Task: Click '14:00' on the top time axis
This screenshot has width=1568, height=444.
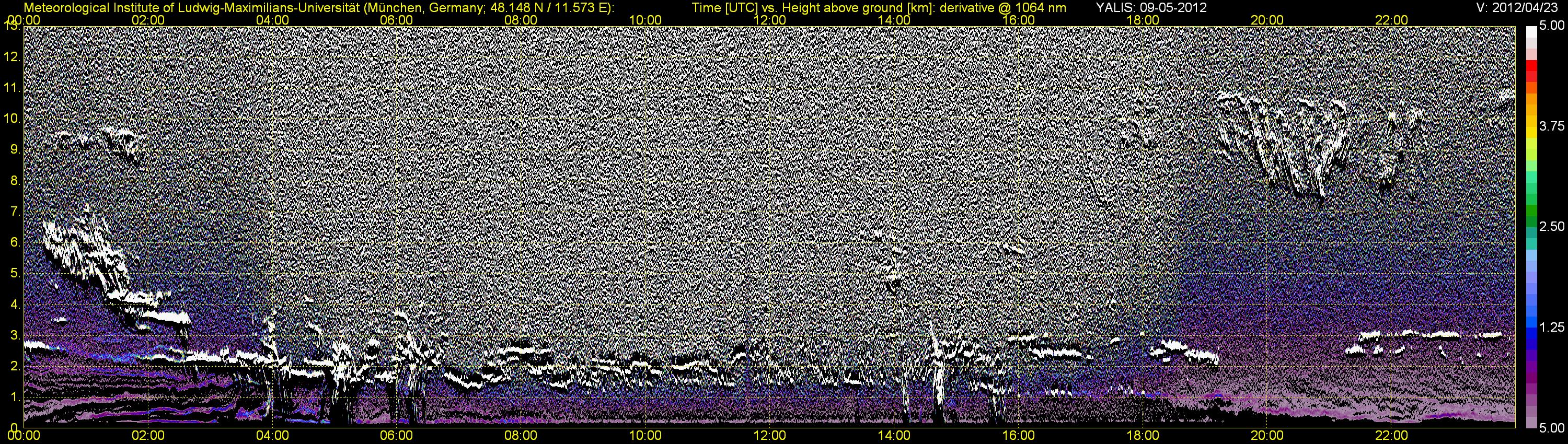Action: 894,20
